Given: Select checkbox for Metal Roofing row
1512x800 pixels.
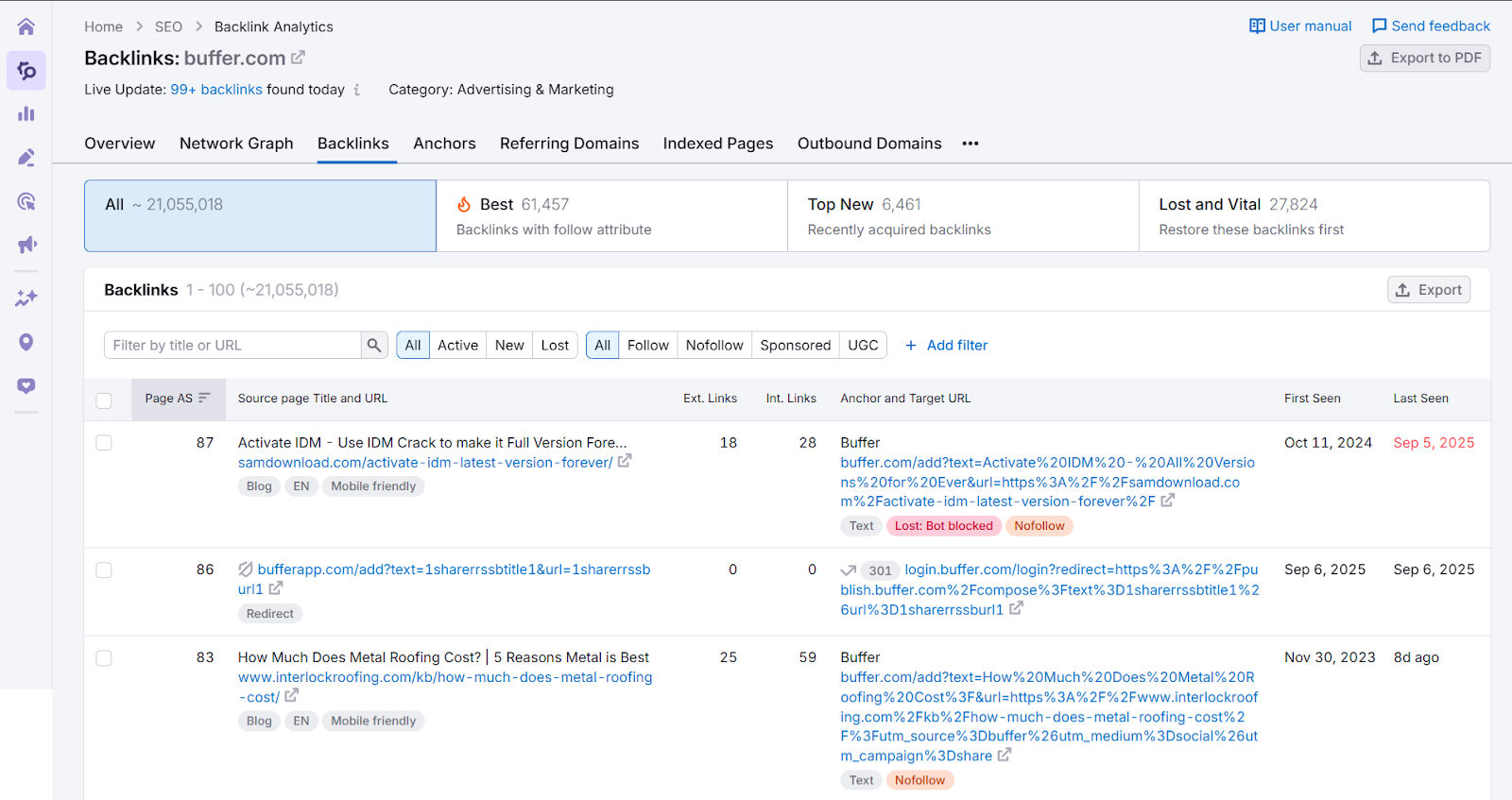Looking at the screenshot, I should [x=104, y=658].
